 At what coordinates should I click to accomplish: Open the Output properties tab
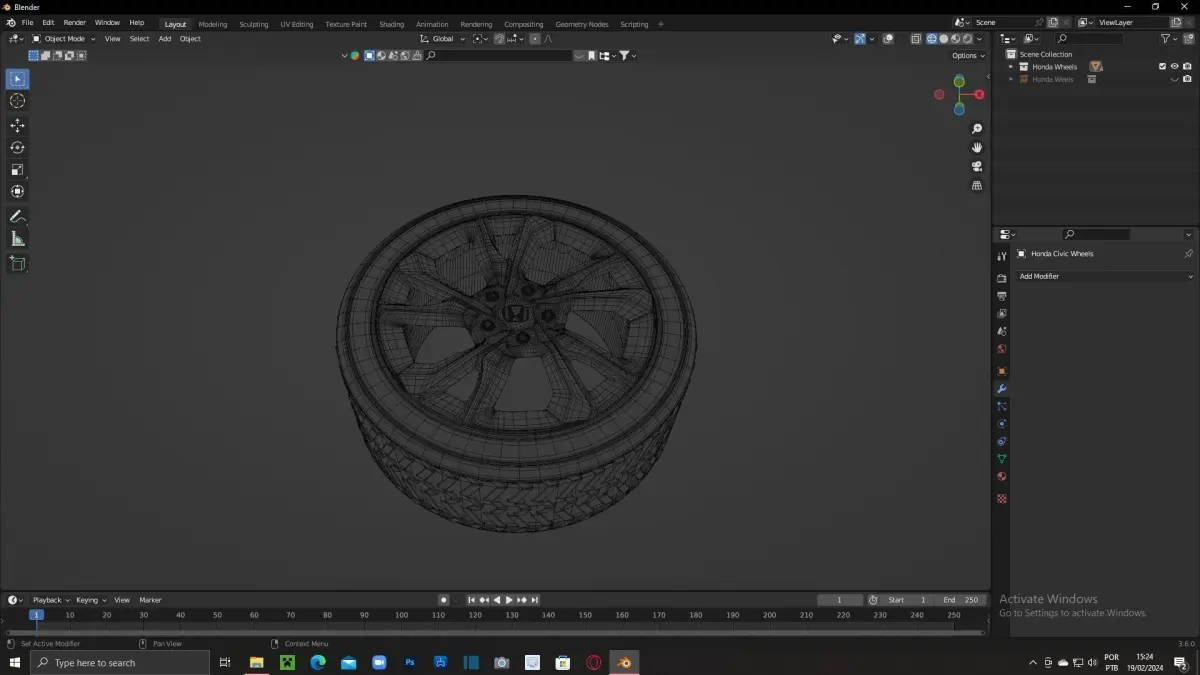tap(1001, 296)
